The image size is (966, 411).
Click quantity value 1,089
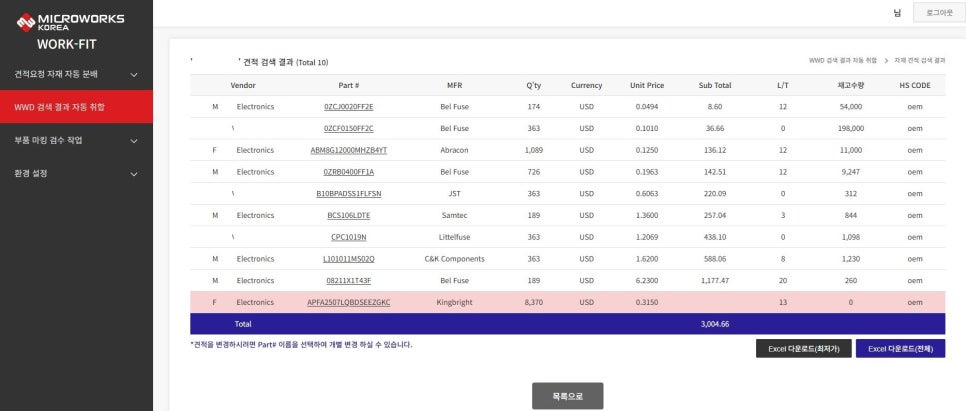click(x=534, y=150)
